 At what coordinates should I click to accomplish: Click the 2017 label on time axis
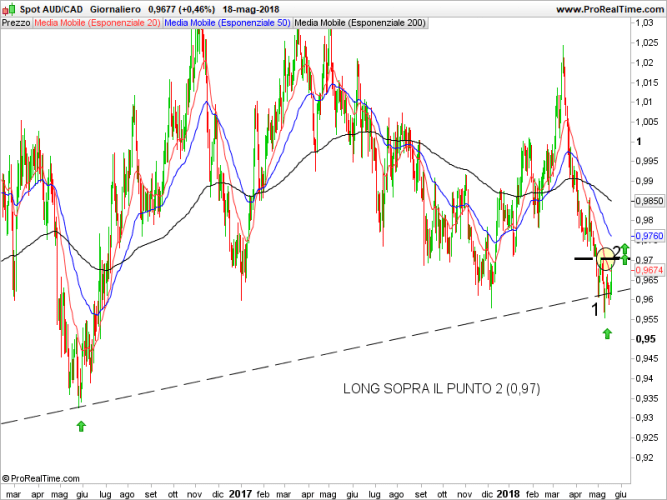[240, 493]
